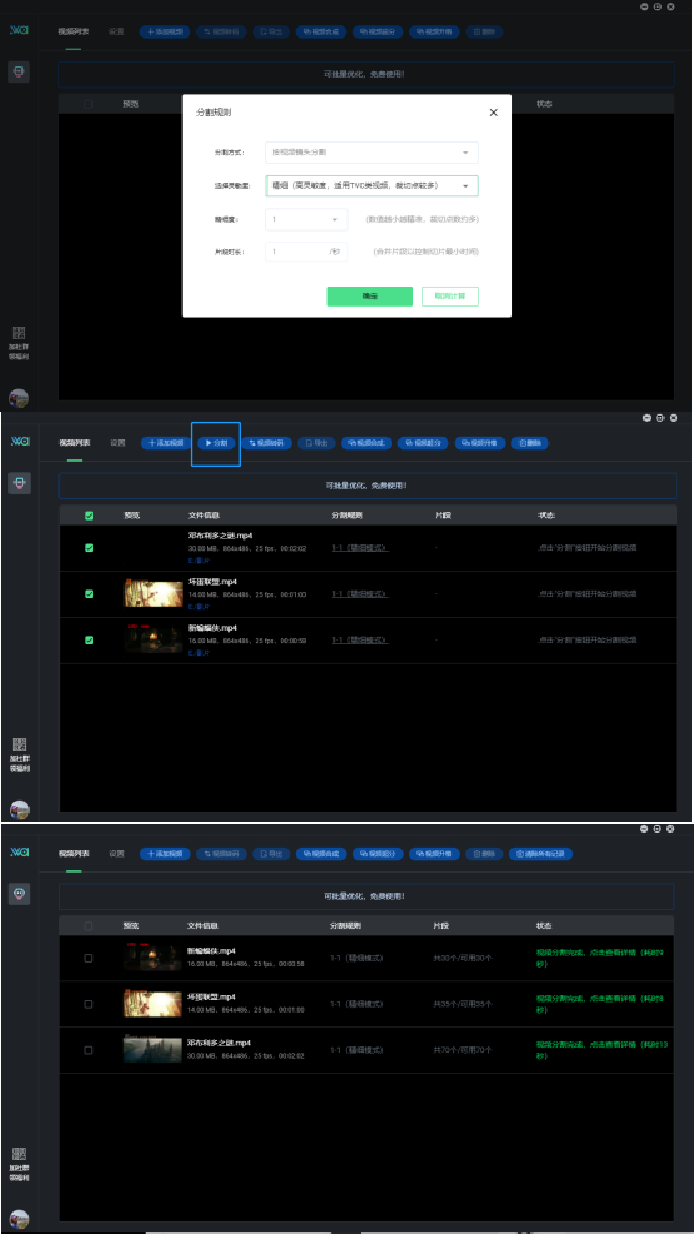The width and height of the screenshot is (694, 1235).
Task: Tick the unchecked box beside 新蝙蝠侠.mp4
Action: 88,958
